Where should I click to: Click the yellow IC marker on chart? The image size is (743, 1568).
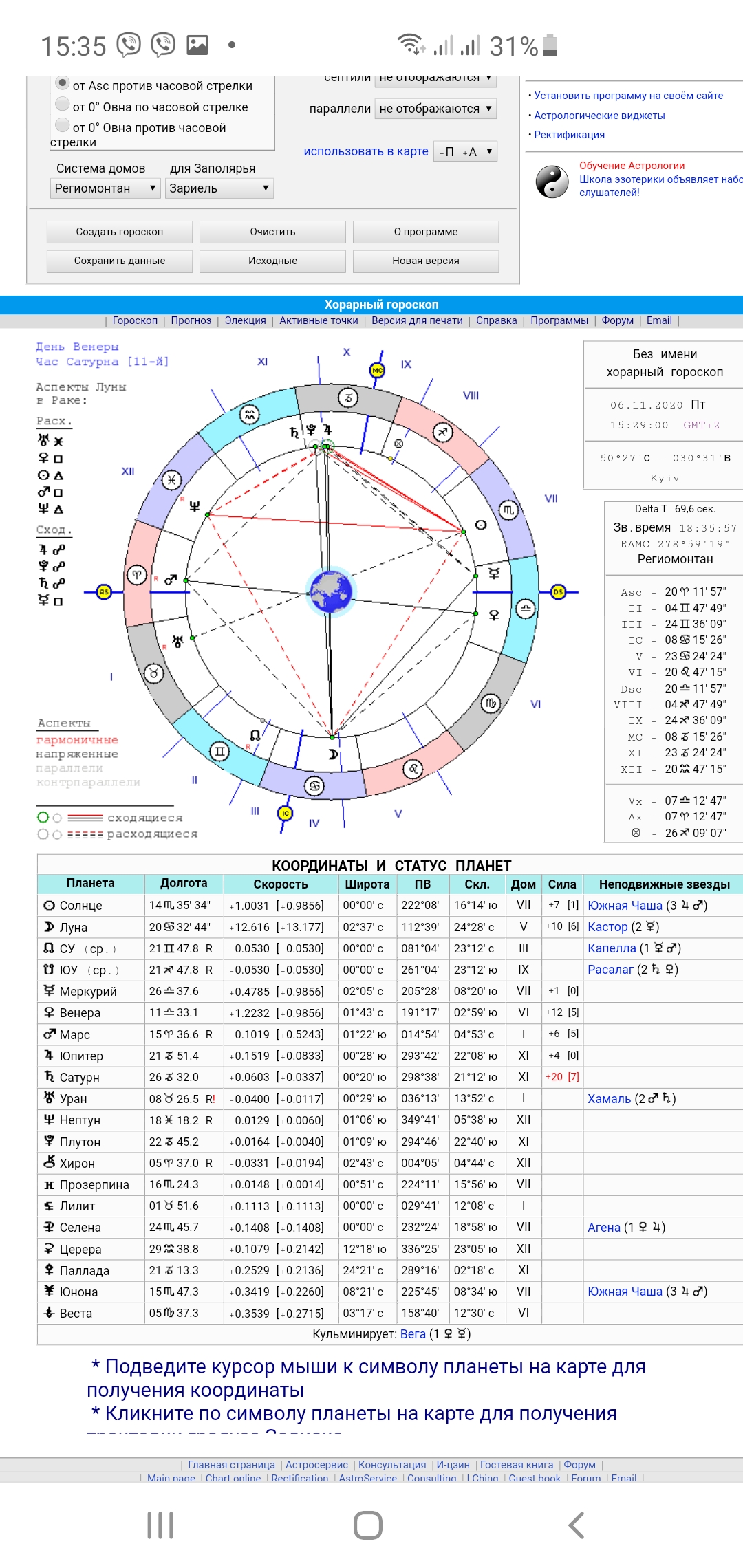[x=285, y=814]
